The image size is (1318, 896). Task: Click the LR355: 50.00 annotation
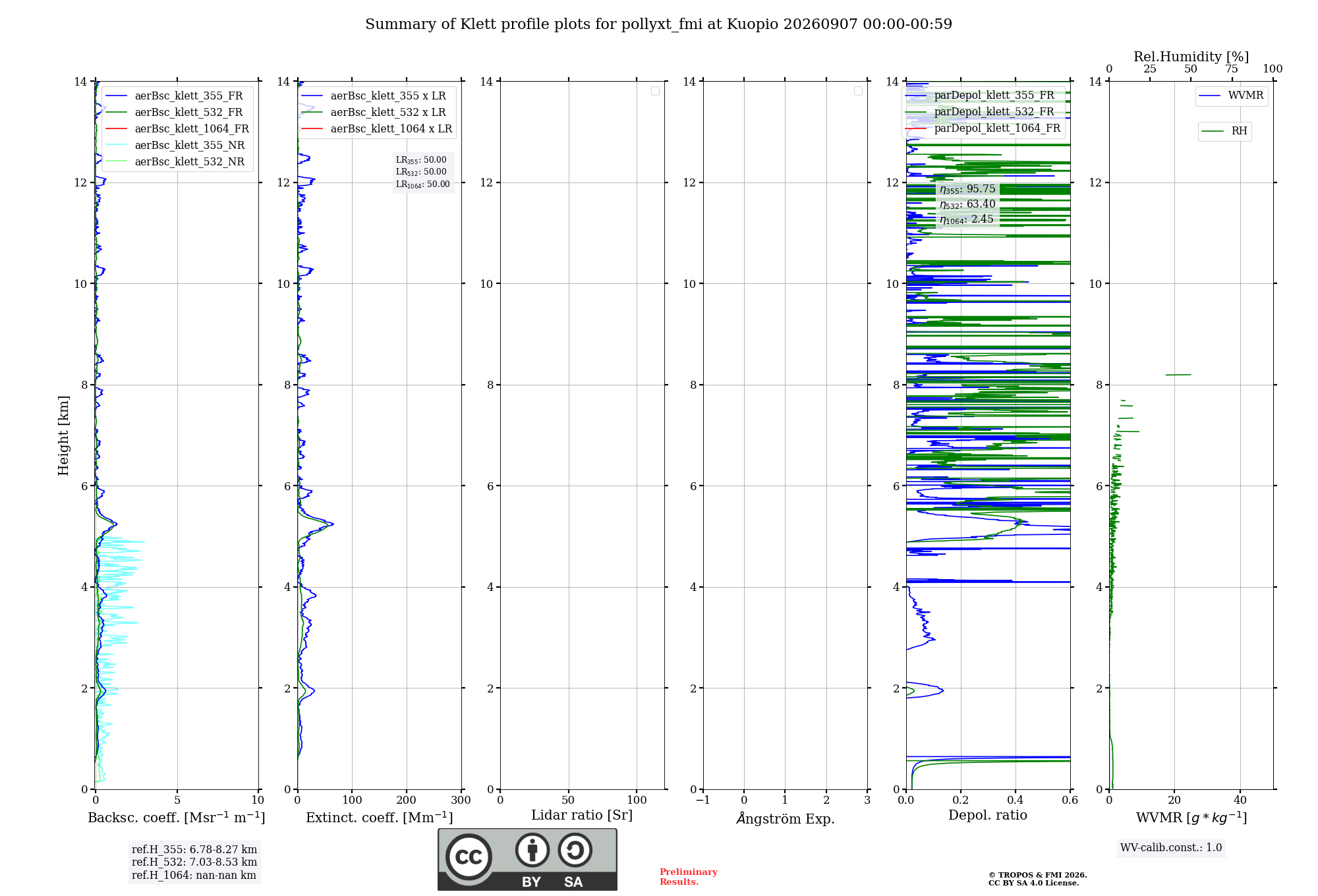click(421, 160)
